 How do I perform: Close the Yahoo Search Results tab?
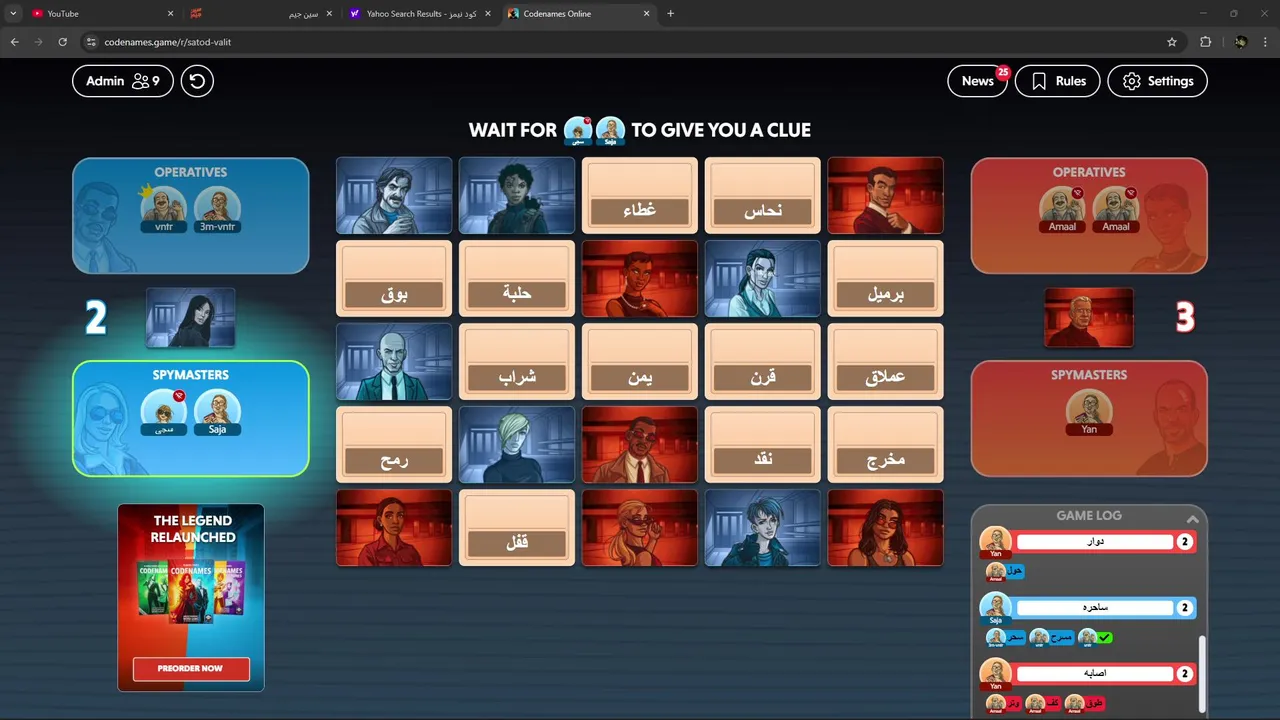coord(488,14)
